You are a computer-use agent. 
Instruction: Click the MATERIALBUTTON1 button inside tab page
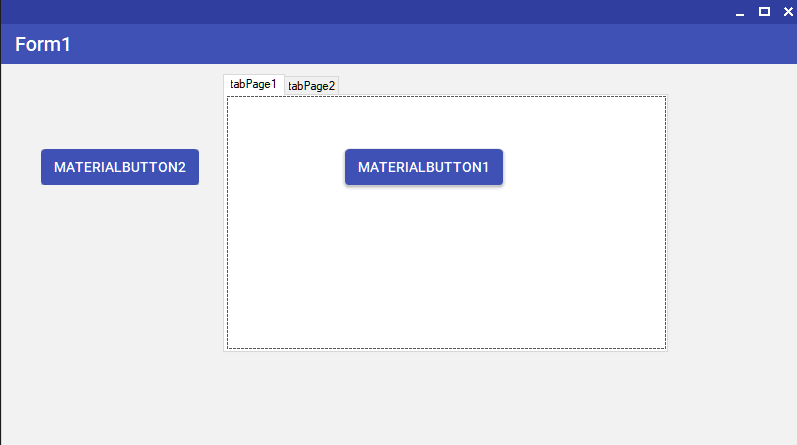[424, 167]
